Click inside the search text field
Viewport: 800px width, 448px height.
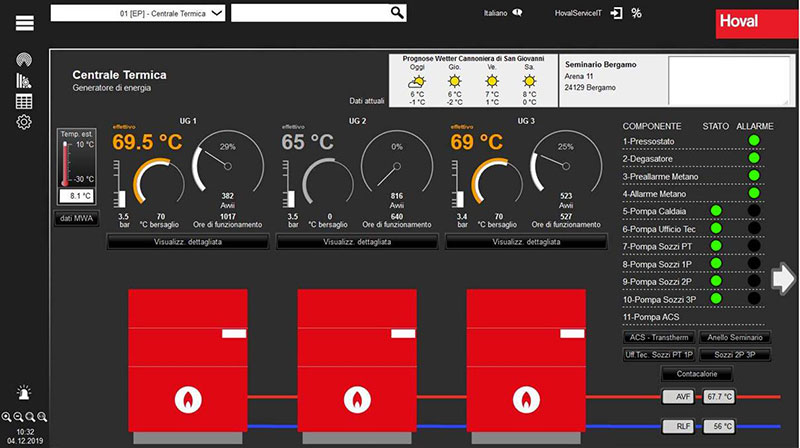click(x=308, y=12)
